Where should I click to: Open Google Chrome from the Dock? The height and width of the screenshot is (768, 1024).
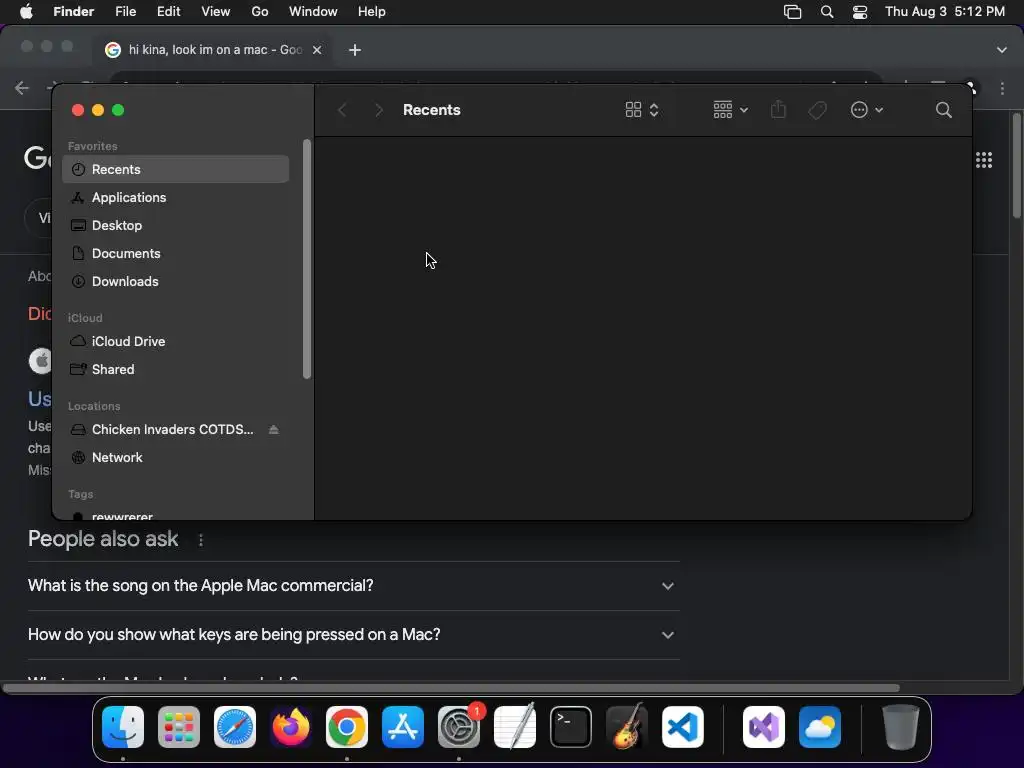click(347, 727)
